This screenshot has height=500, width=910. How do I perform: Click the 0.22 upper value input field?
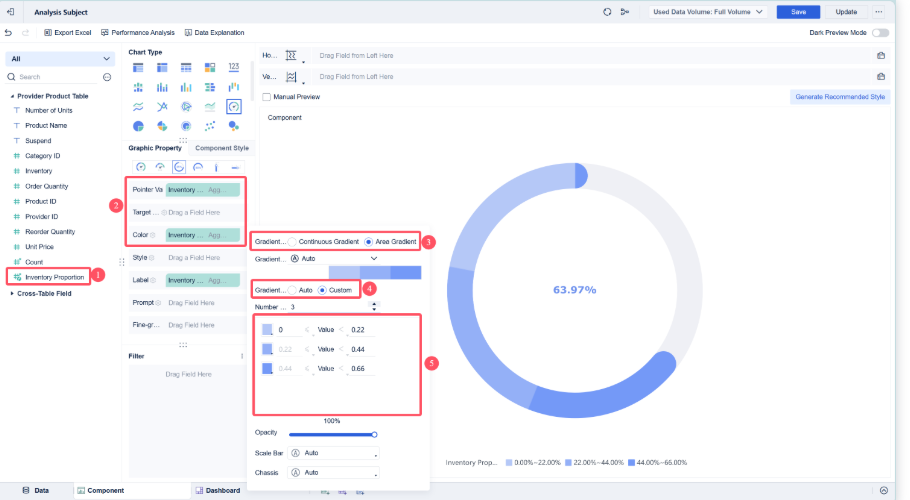[x=363, y=329]
